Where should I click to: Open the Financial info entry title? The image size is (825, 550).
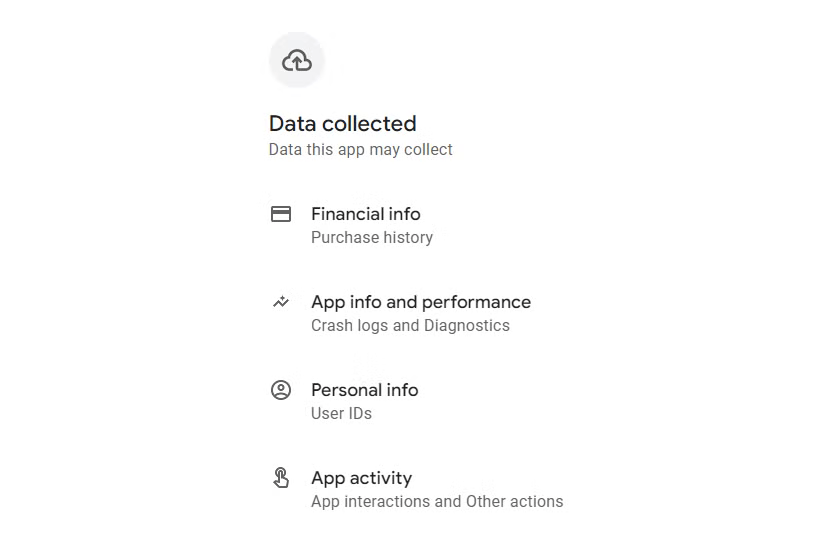(x=365, y=214)
